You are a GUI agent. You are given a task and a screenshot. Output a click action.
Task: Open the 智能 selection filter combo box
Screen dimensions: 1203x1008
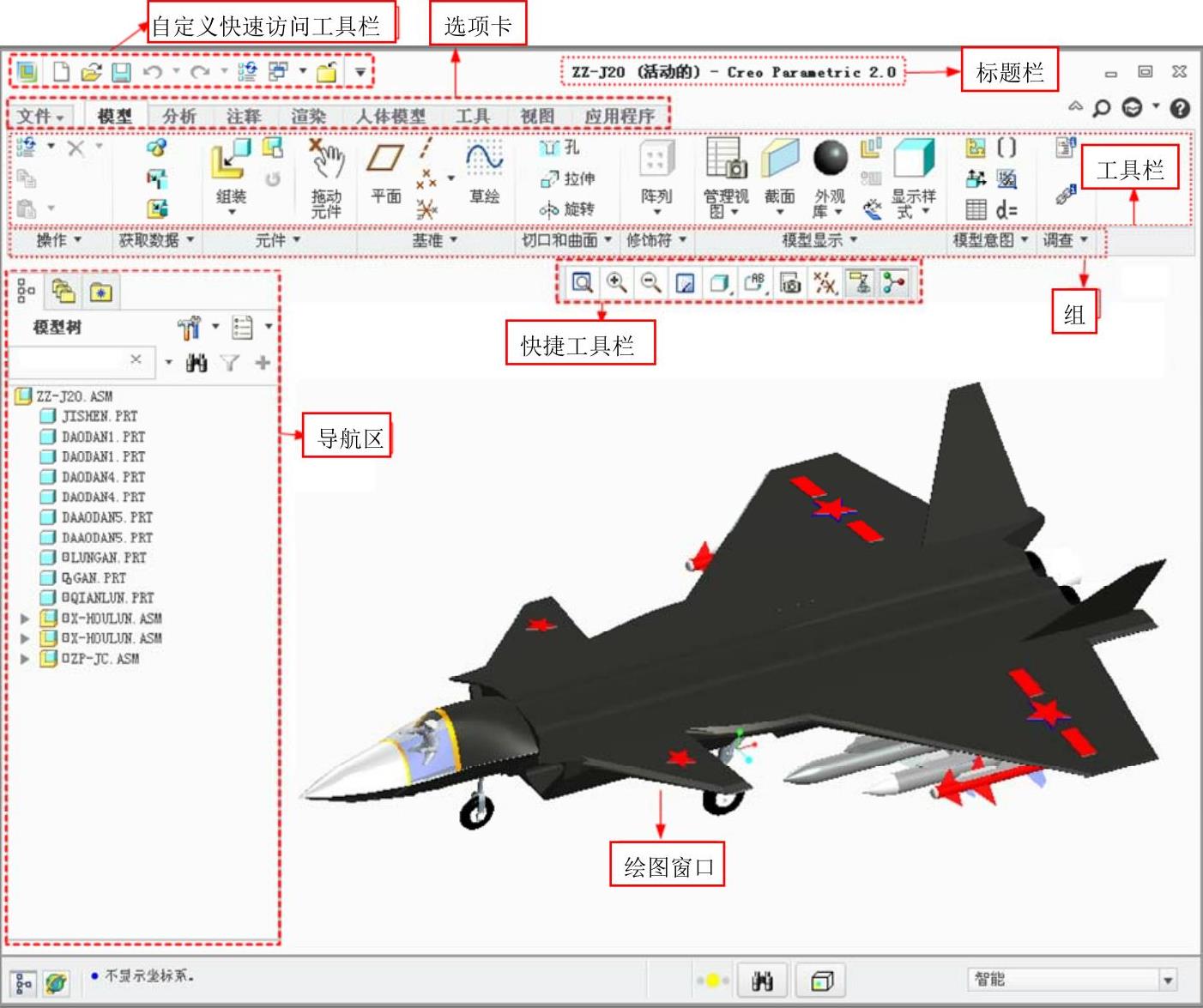[1072, 980]
